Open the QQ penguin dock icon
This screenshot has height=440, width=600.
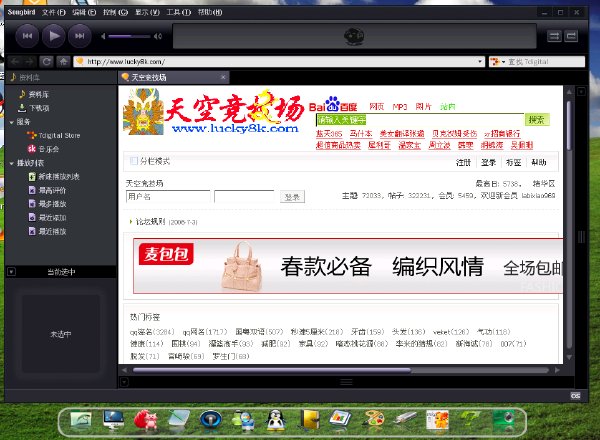point(276,420)
